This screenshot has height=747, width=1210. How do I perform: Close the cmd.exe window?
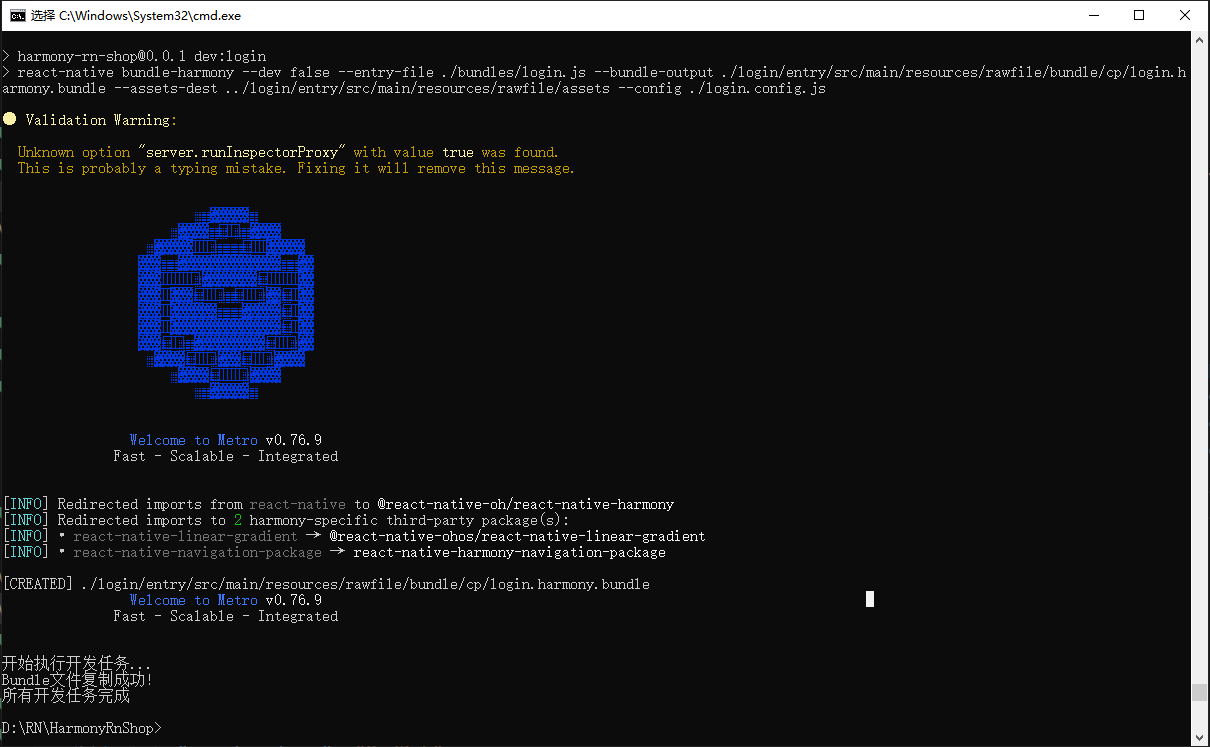[1185, 15]
